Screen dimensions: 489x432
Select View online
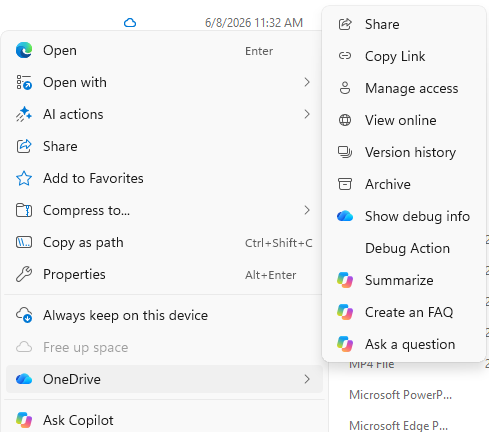[x=404, y=120]
